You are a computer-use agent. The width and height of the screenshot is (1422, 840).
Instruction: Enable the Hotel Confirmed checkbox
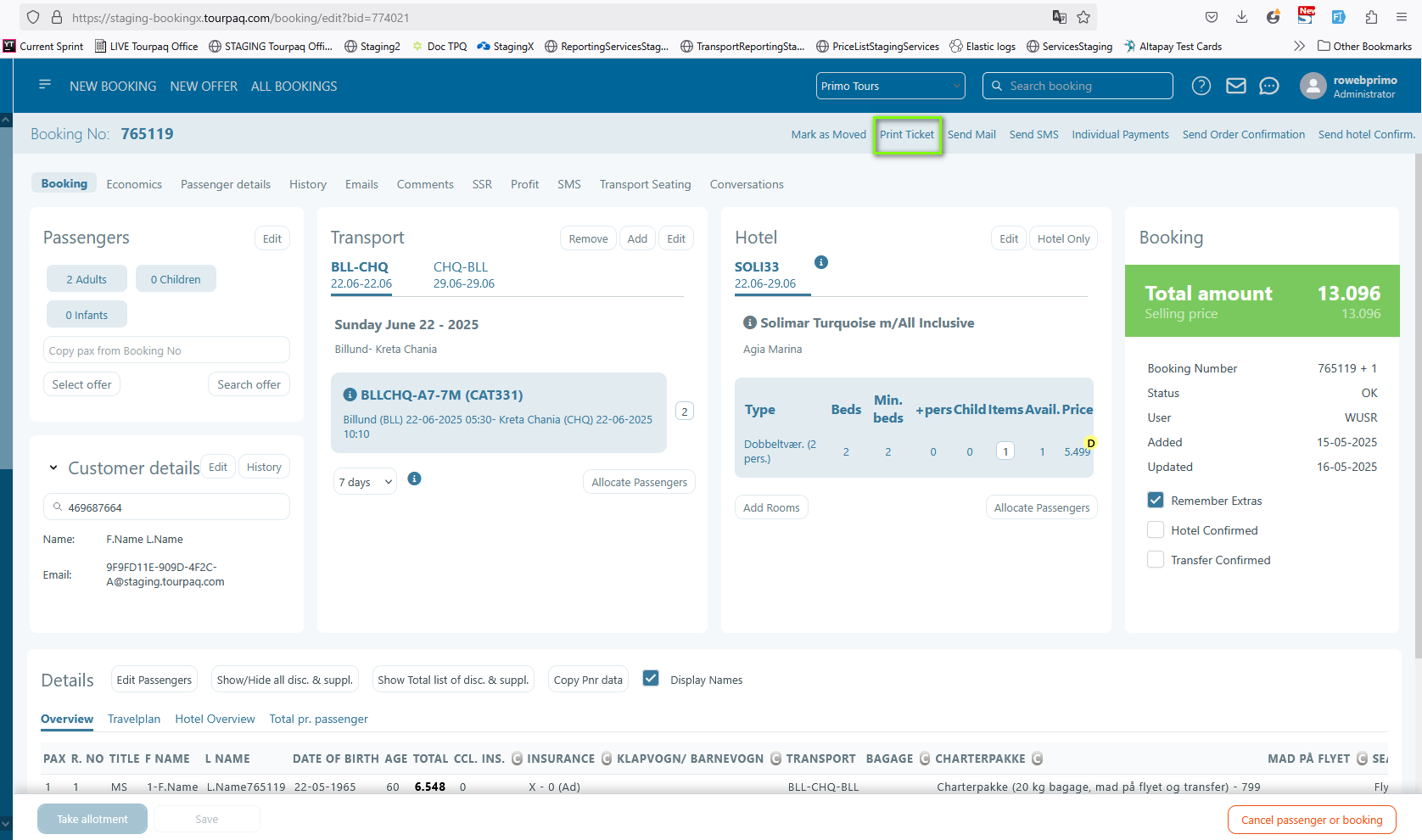(1155, 530)
